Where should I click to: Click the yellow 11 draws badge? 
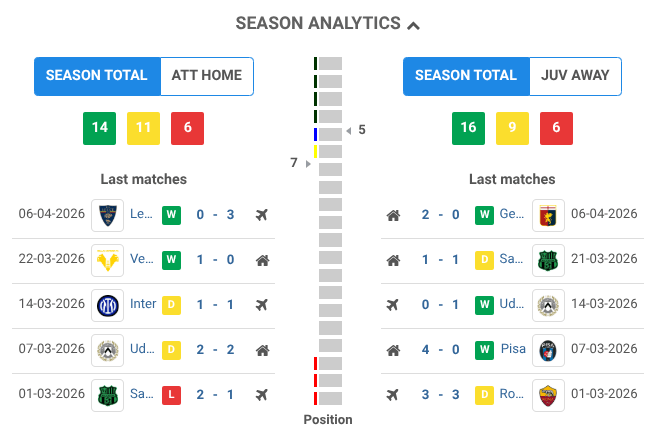(143, 128)
